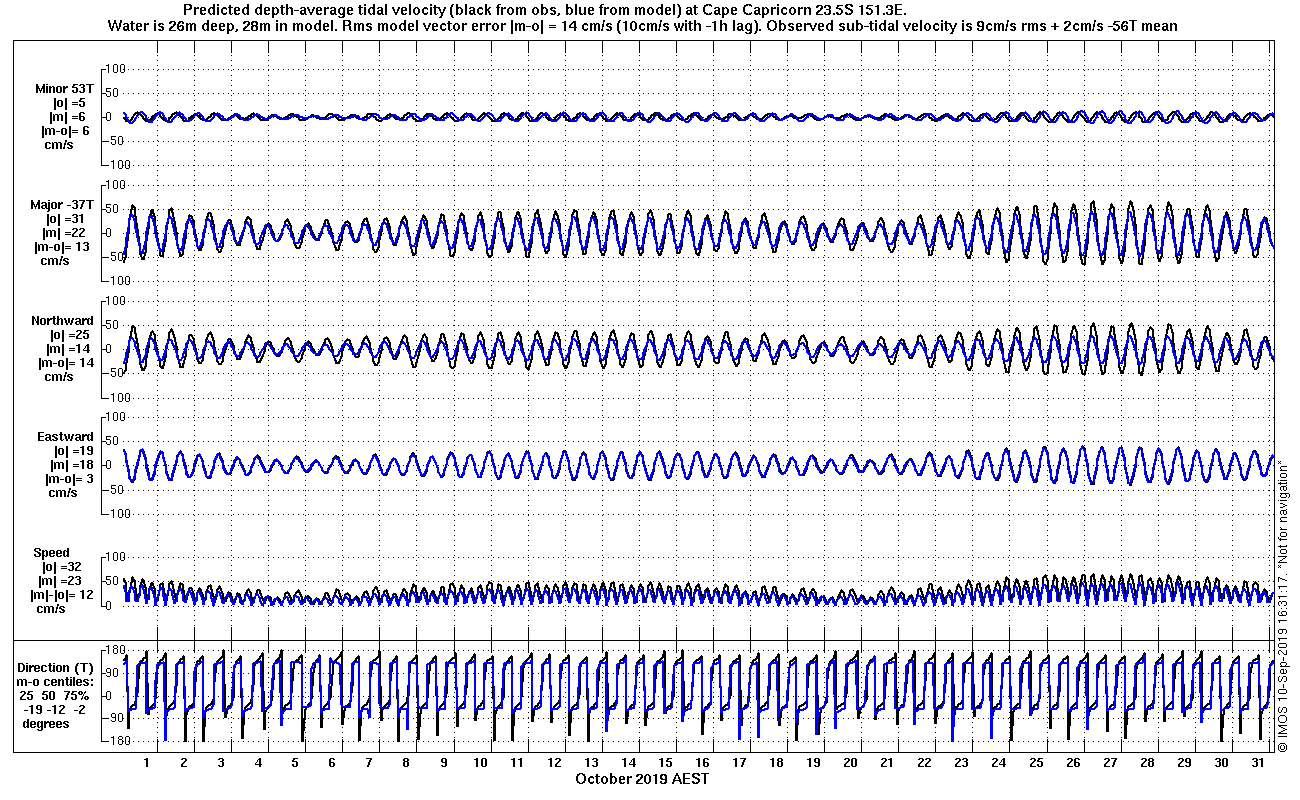The width and height of the screenshot is (1300, 800).
Task: Click day "25" on the x-axis
Action: pyautogui.click(x=1036, y=762)
